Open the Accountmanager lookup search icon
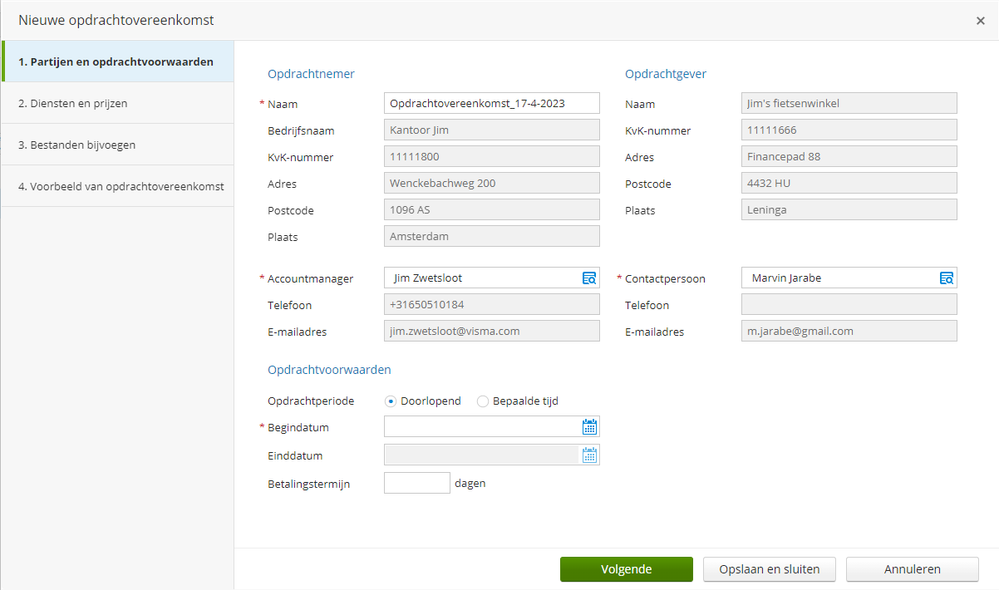 (589, 278)
